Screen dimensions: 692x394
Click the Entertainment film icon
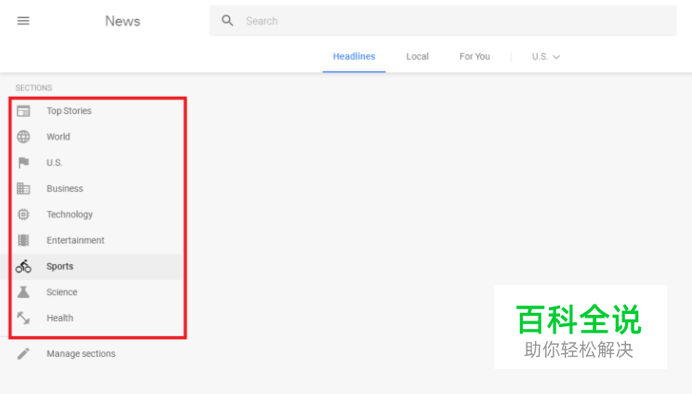click(23, 240)
